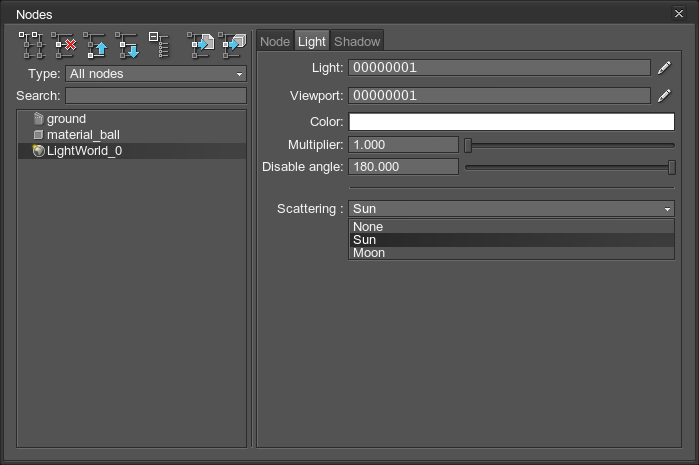
Task: Select the ground node in the list
Action: (x=66, y=119)
